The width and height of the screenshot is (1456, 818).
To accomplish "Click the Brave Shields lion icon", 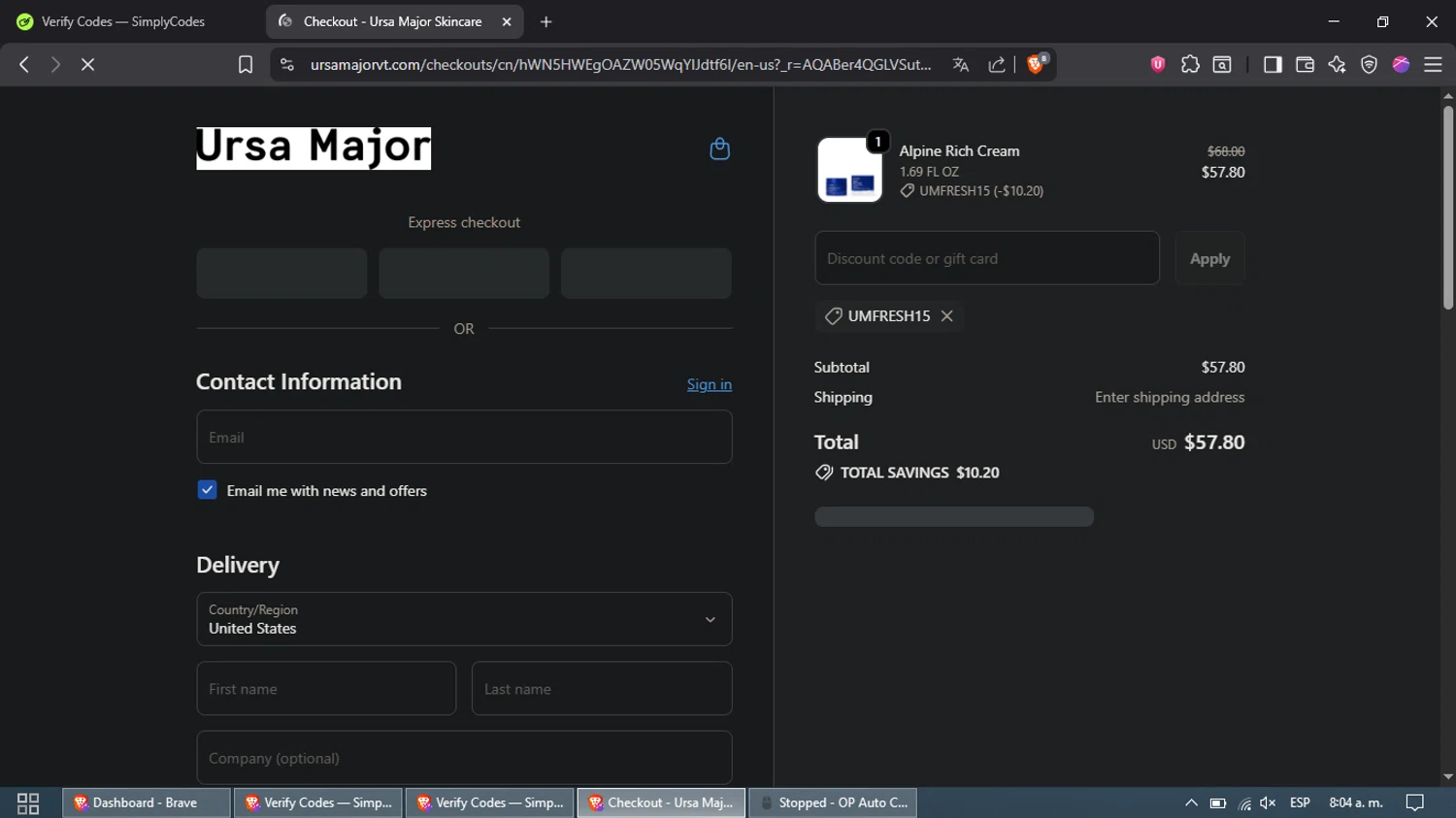I will (1037, 64).
